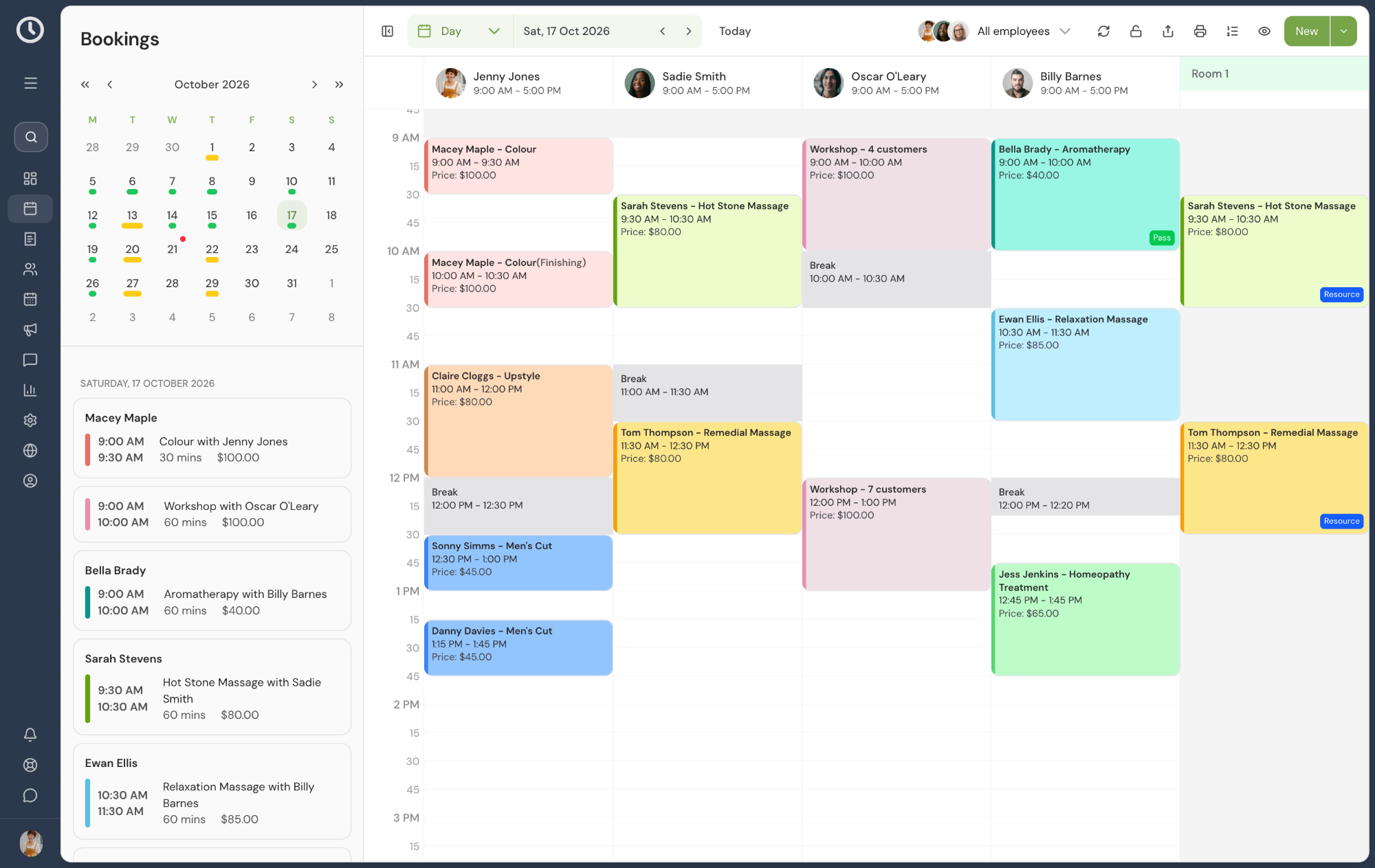Open the dashboard grid icon
Image resolution: width=1375 pixels, height=868 pixels.
coord(30,179)
